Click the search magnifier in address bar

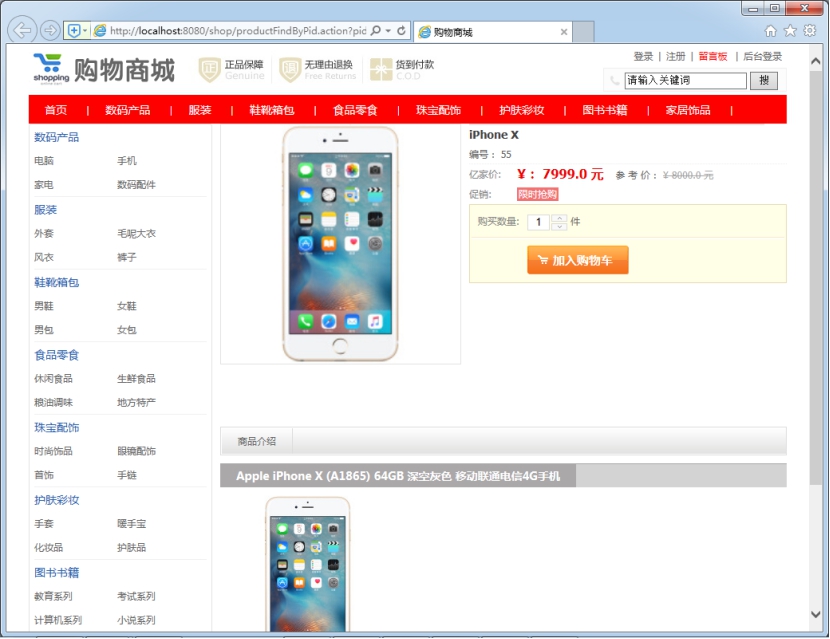pyautogui.click(x=376, y=31)
